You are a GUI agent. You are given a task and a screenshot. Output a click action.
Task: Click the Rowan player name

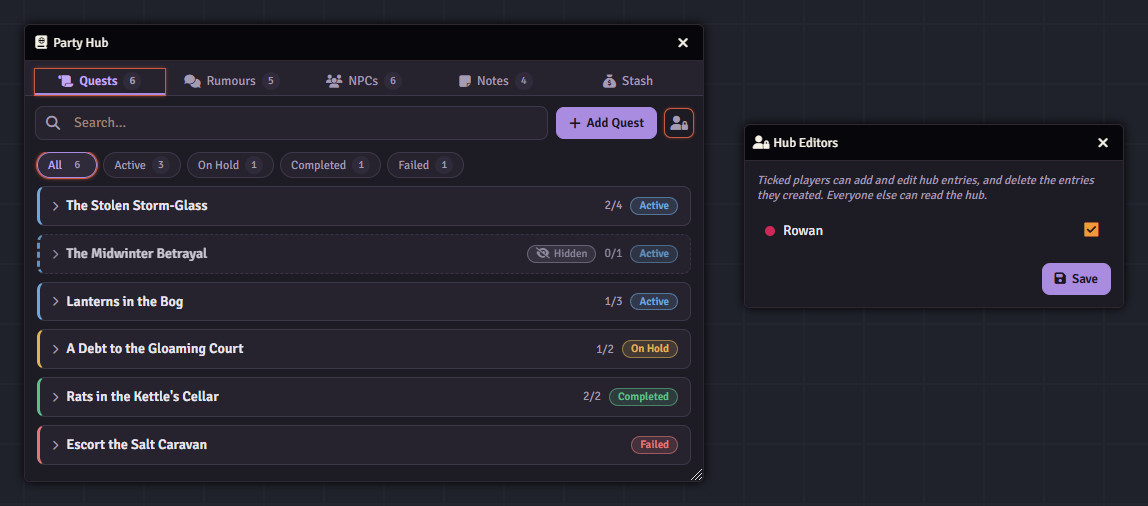click(x=803, y=231)
